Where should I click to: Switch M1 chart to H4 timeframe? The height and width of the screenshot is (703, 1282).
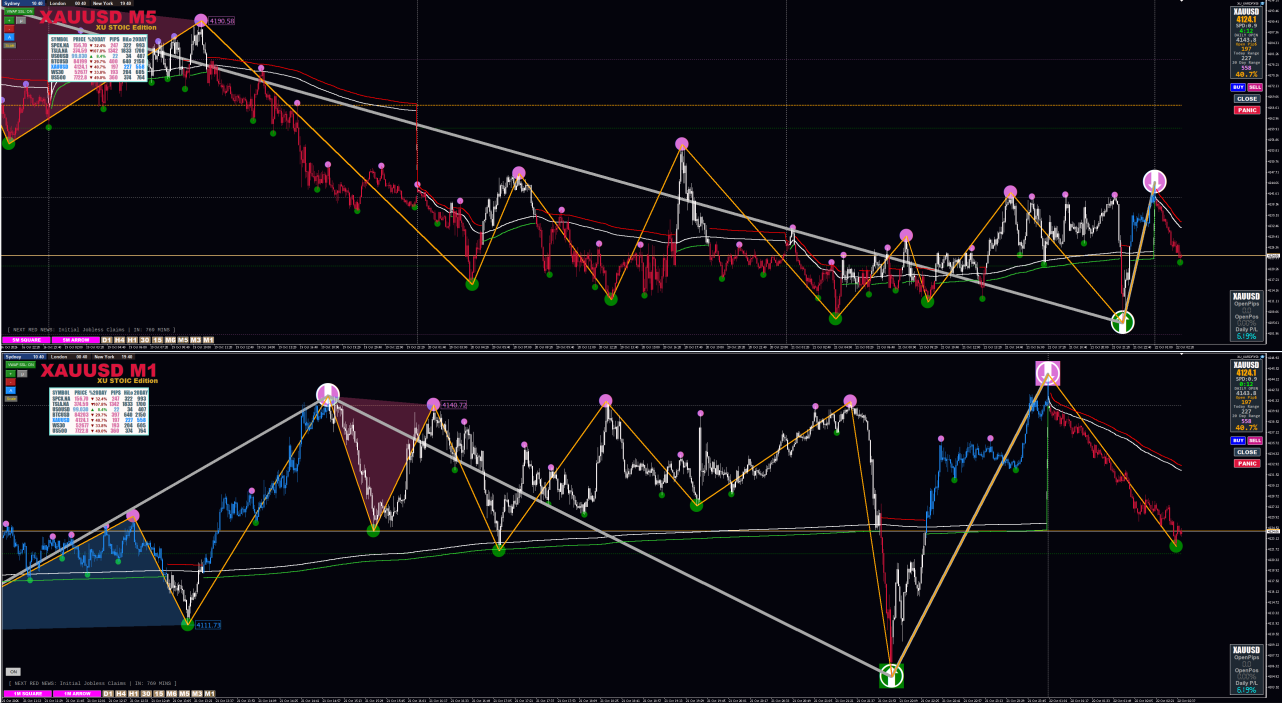tap(120, 693)
